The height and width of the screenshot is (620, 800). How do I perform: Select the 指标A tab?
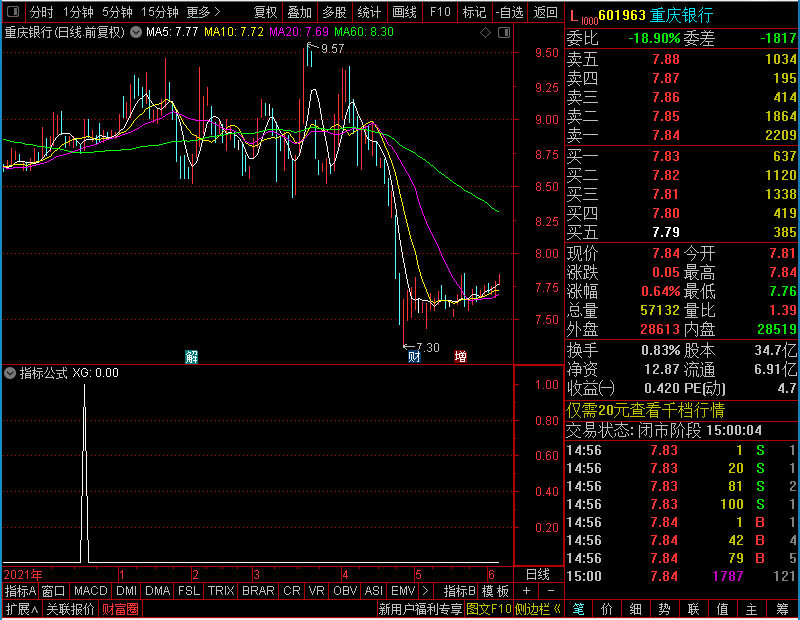pos(20,591)
